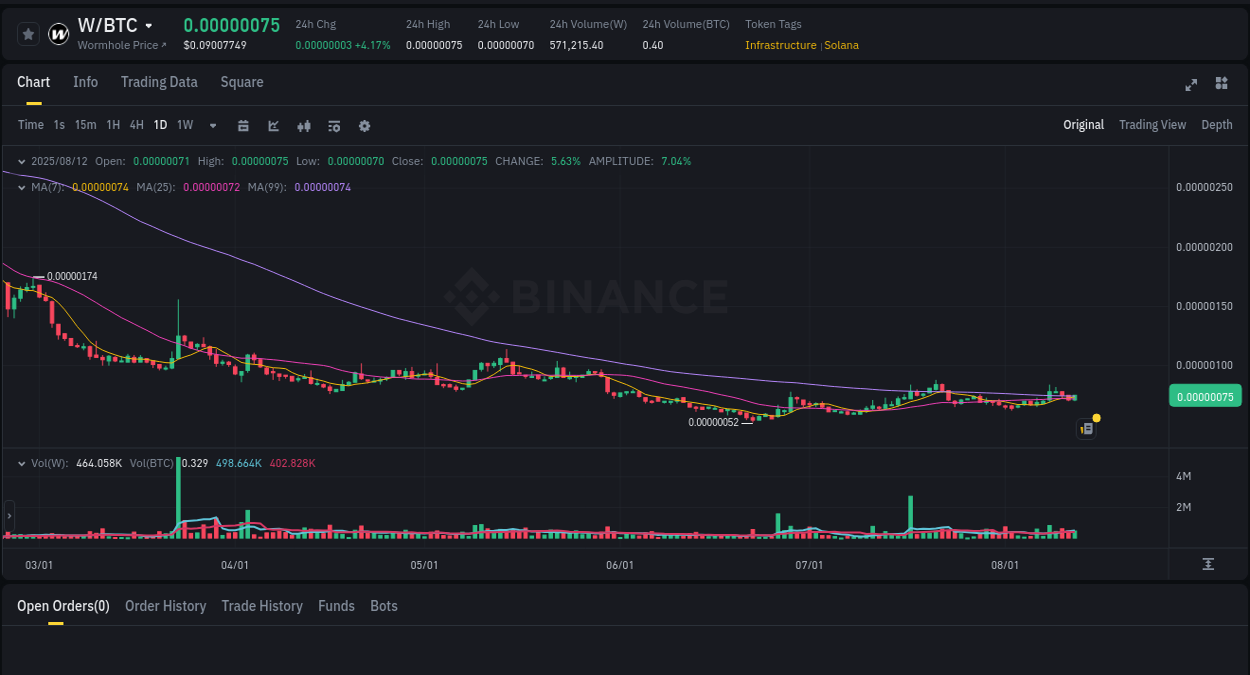Switch to the Trading View chart mode

click(x=1152, y=125)
